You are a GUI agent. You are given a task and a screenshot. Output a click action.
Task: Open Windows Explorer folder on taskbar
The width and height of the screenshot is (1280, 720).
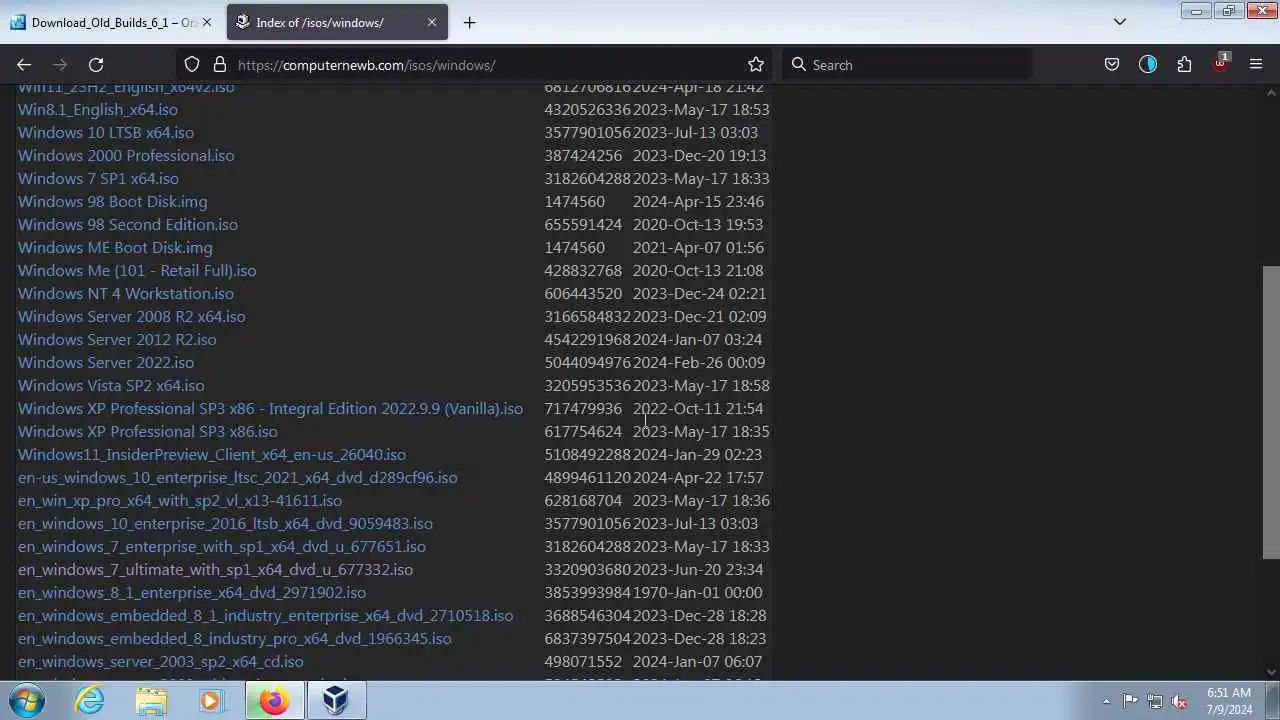pyautogui.click(x=151, y=700)
